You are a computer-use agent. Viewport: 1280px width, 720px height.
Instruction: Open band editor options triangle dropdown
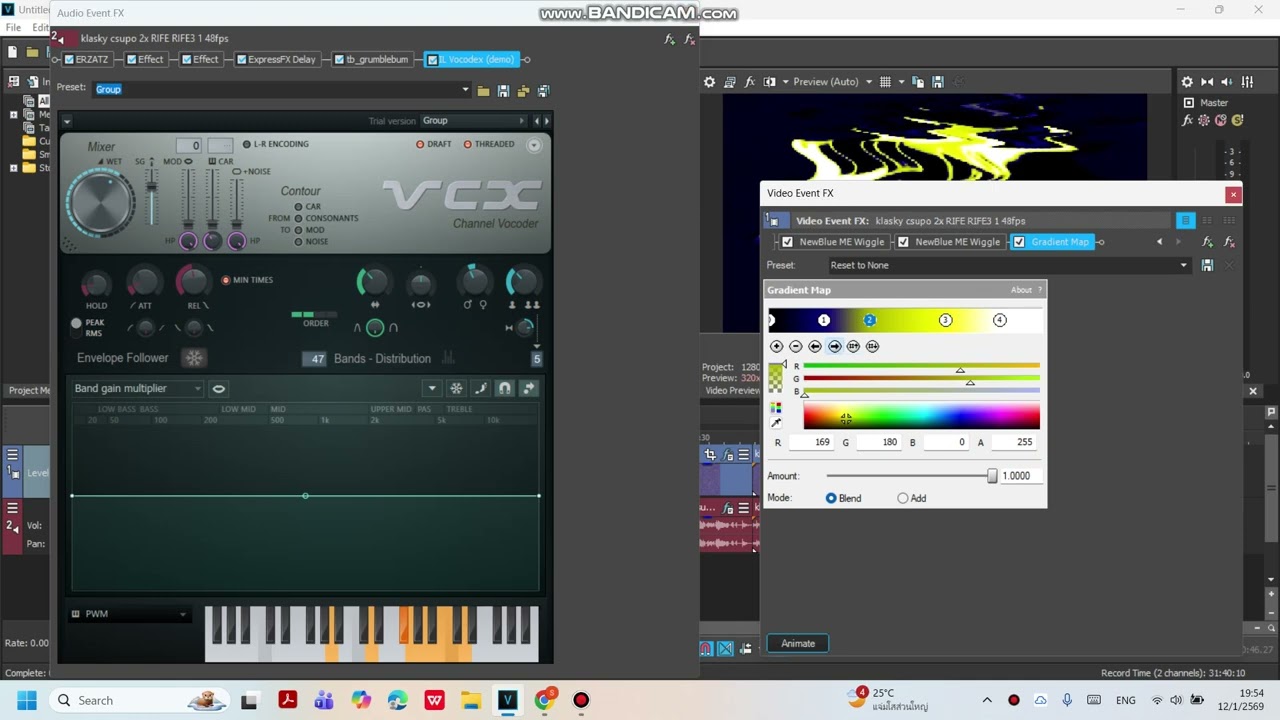point(432,388)
